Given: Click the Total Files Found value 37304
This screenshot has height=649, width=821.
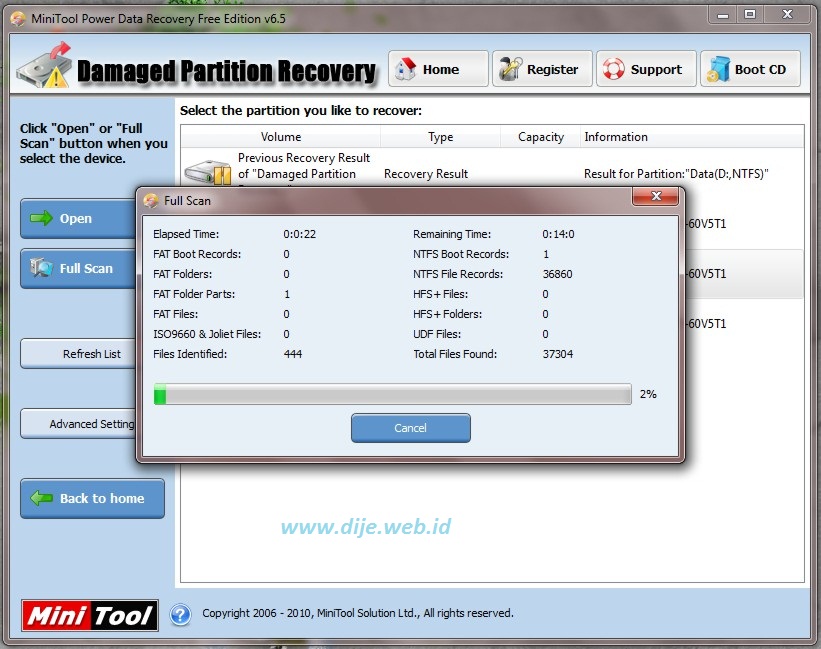Looking at the screenshot, I should click(558, 354).
